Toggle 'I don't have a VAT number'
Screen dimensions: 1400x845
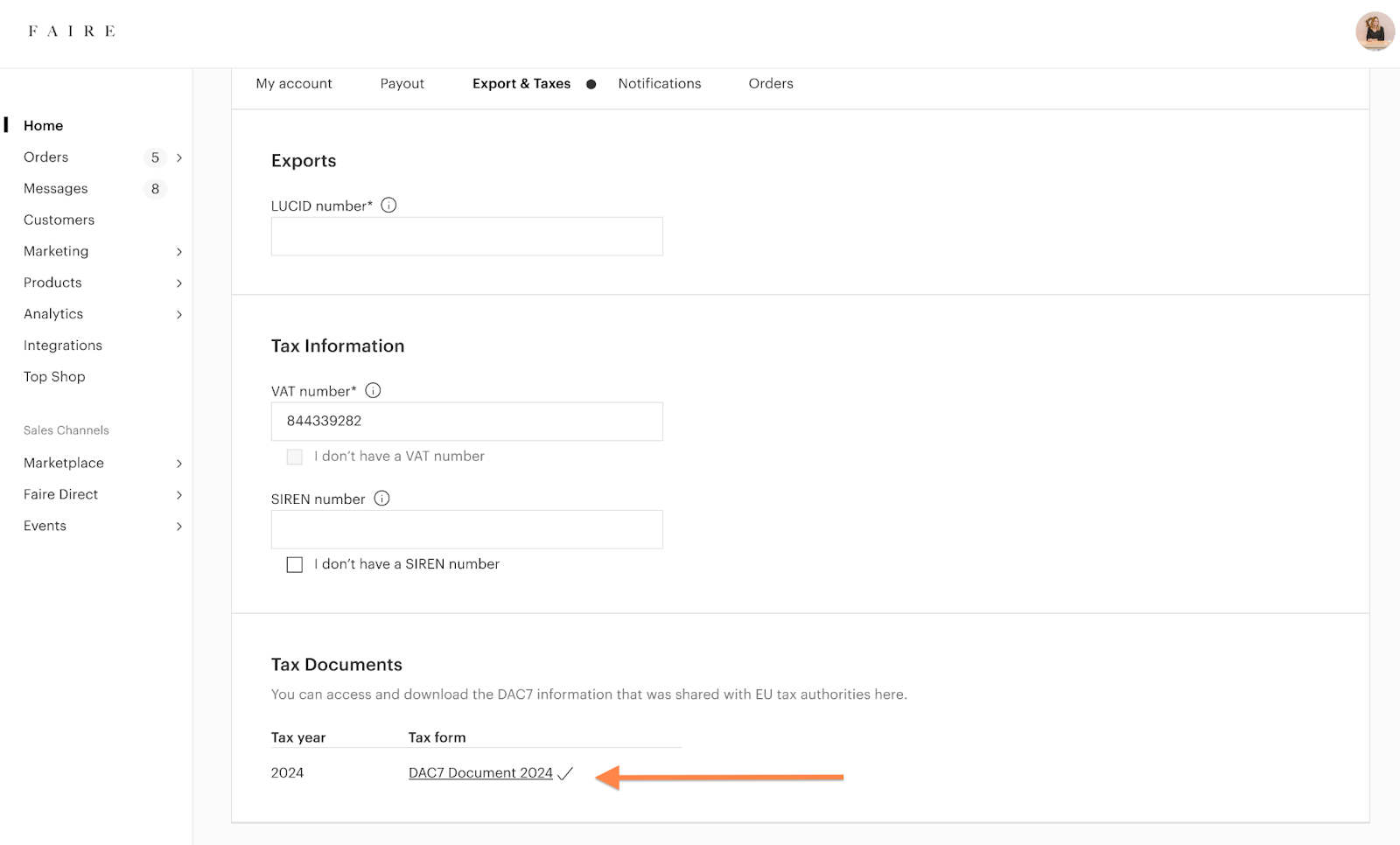pos(295,457)
